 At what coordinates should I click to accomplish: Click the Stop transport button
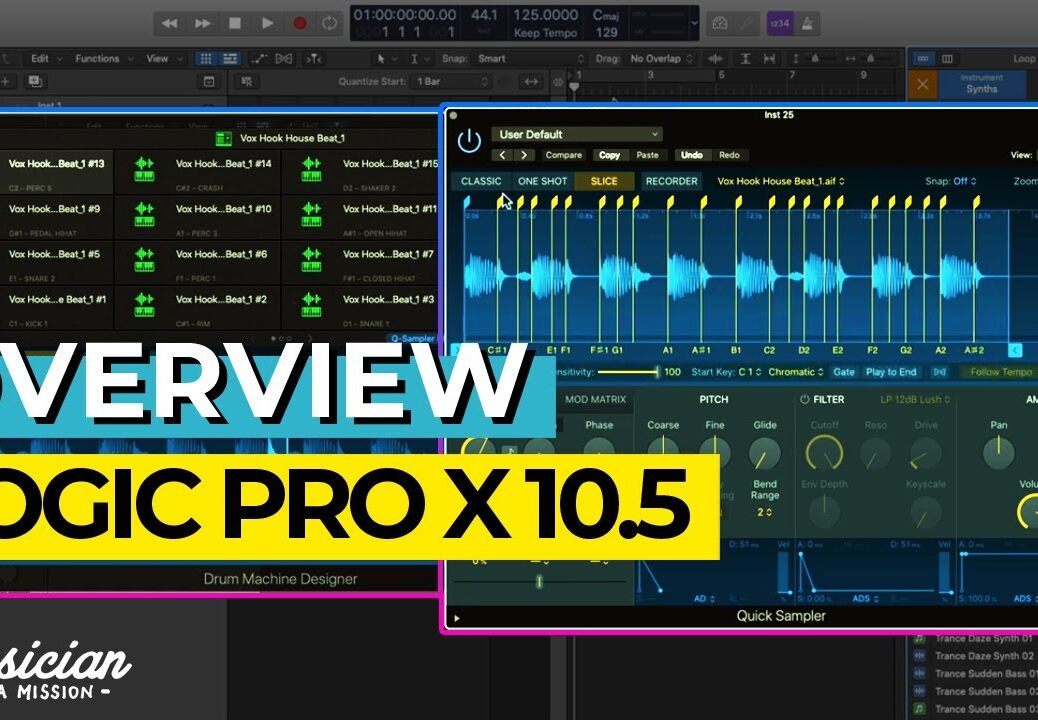click(x=234, y=24)
